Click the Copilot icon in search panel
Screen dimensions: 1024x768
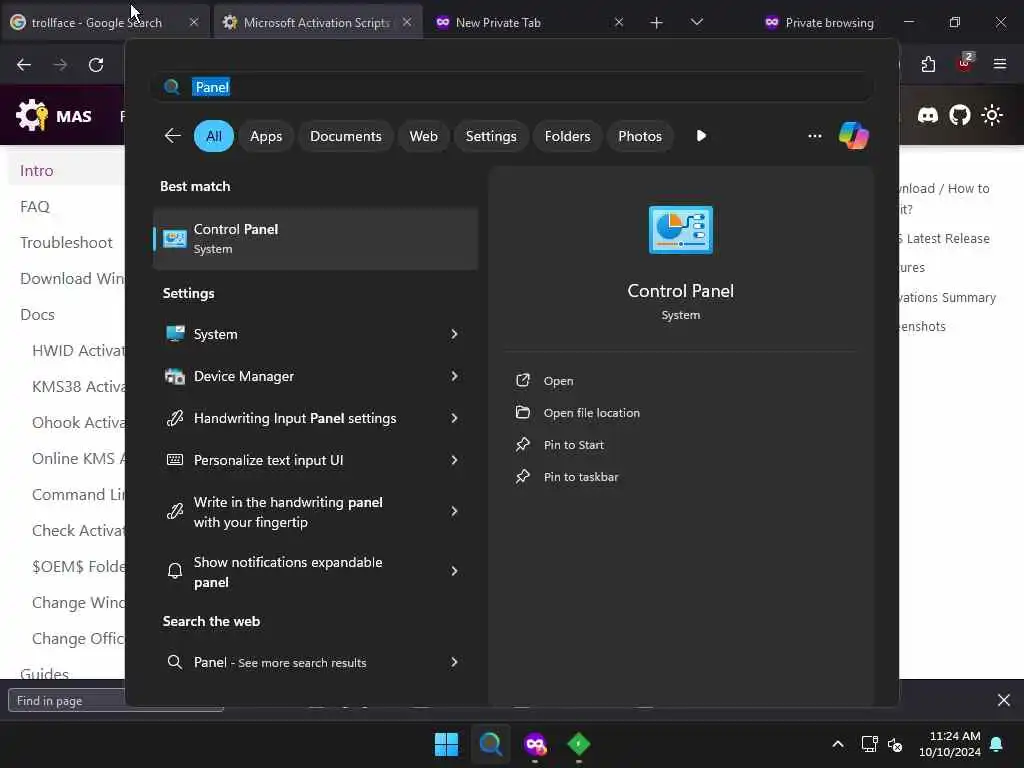(x=854, y=136)
